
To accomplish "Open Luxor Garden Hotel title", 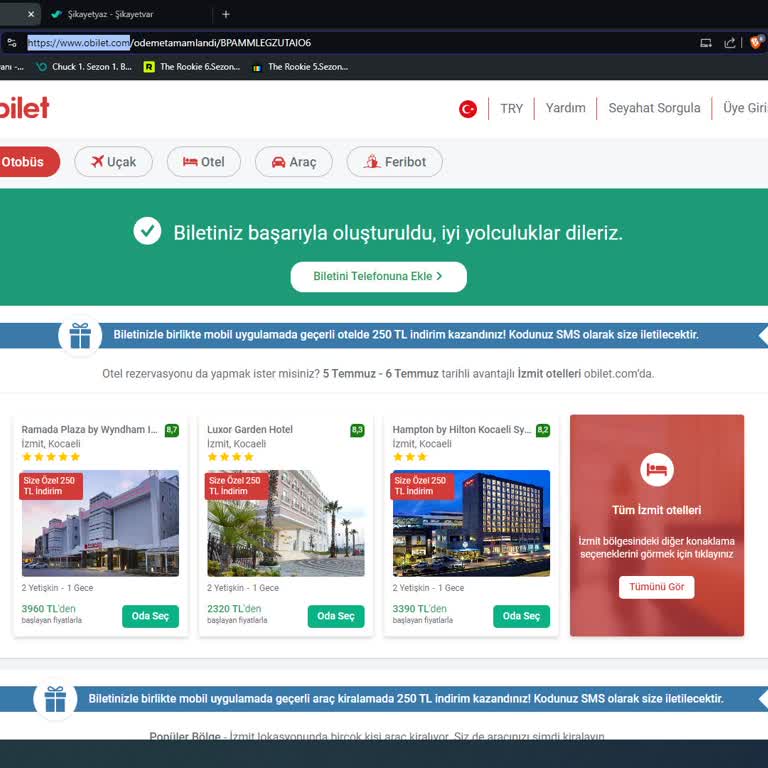I will click(x=250, y=430).
